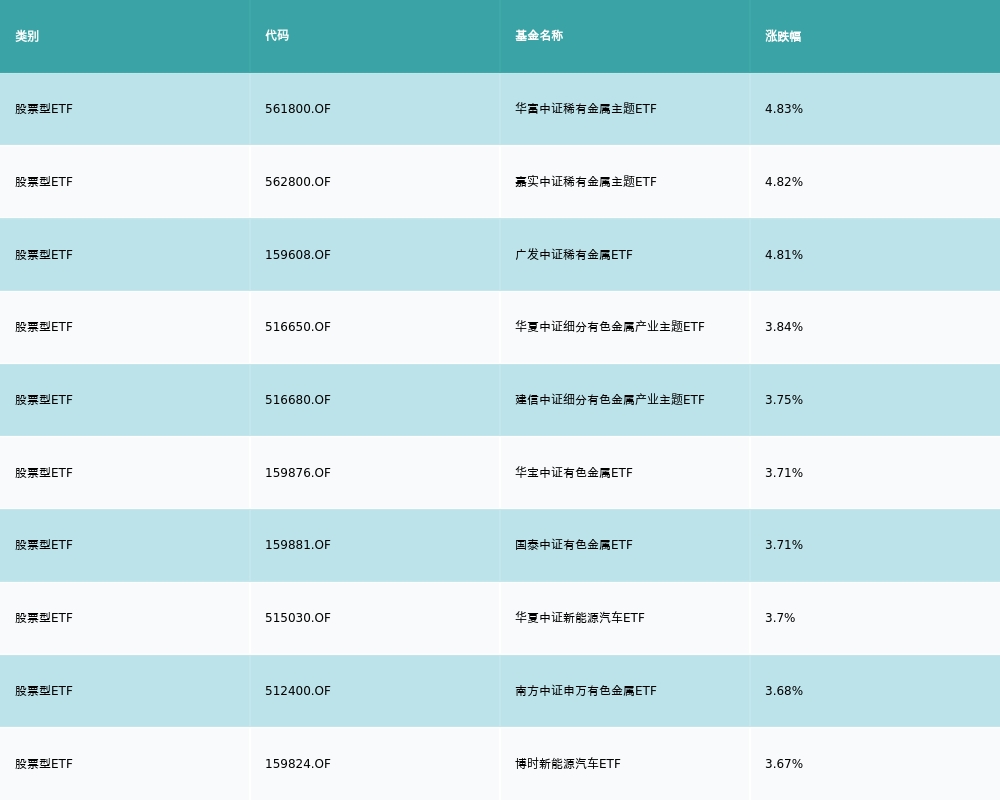Click fund name 华夏中证细分有色金属产业主题ETF
The width and height of the screenshot is (1000, 800).
610,327
